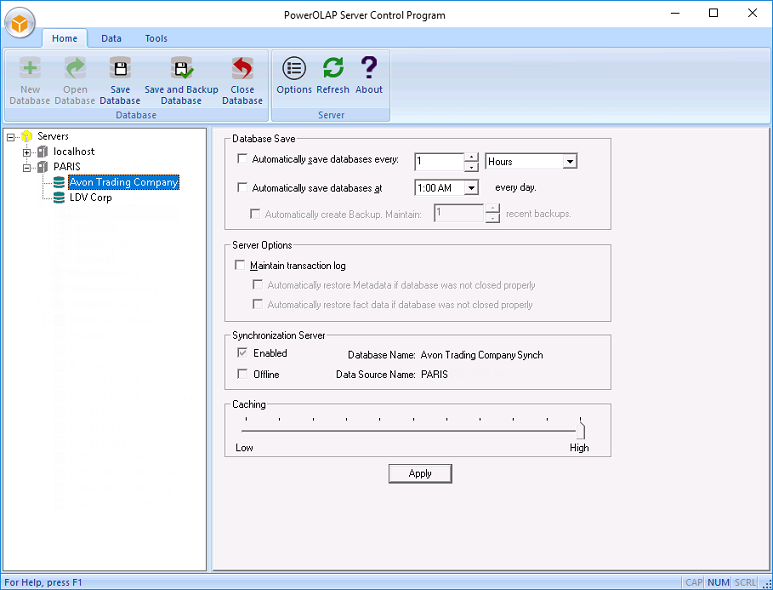This screenshot has height=590, width=773.
Task: Click the Save Database icon
Action: (120, 68)
